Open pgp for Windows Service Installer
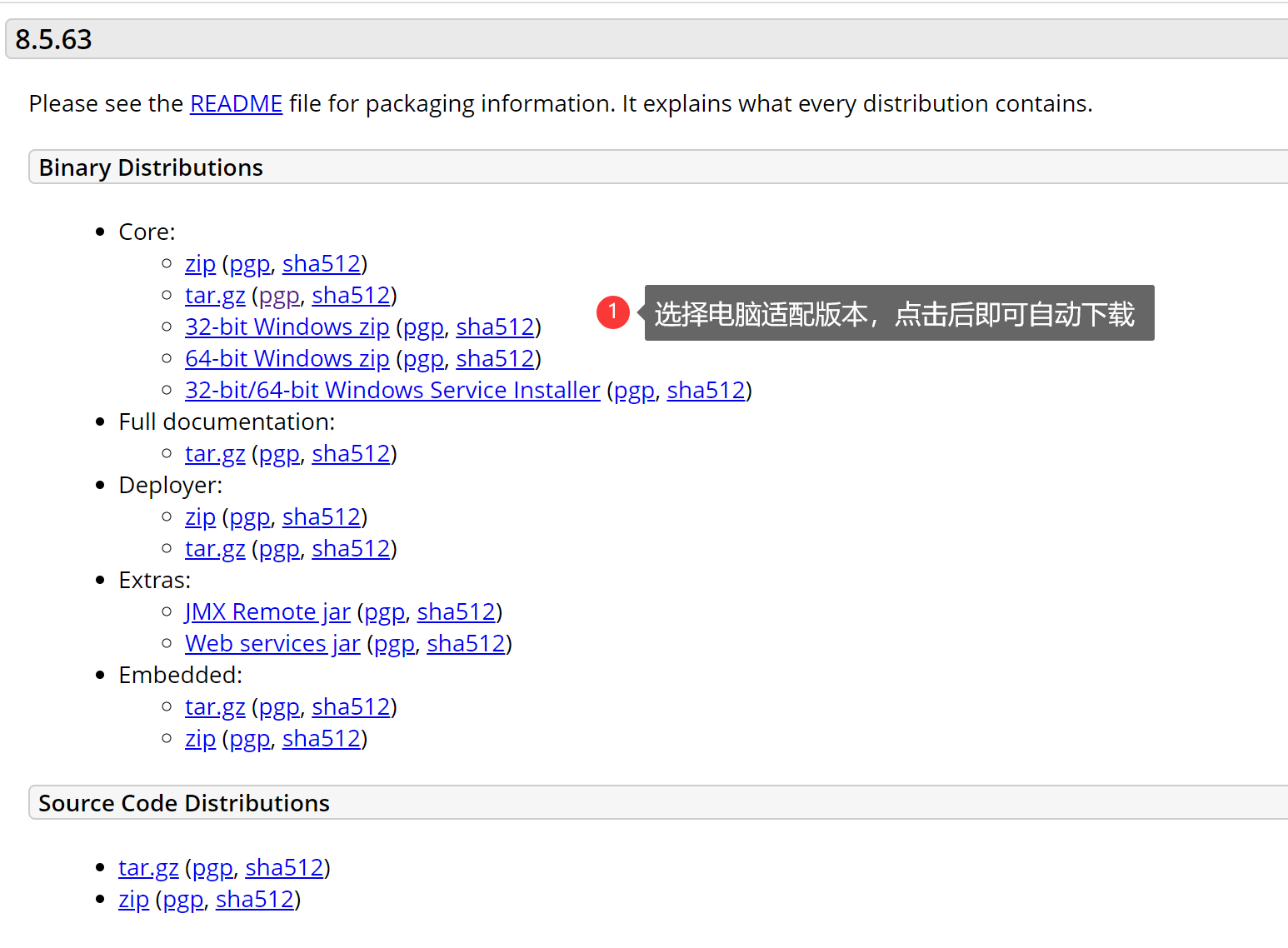 coord(634,391)
